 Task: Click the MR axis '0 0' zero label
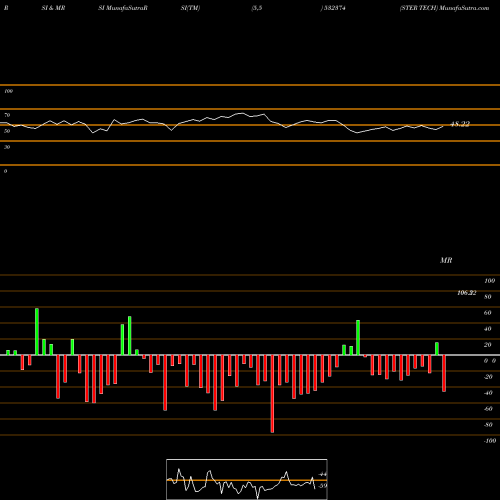pos(490,361)
